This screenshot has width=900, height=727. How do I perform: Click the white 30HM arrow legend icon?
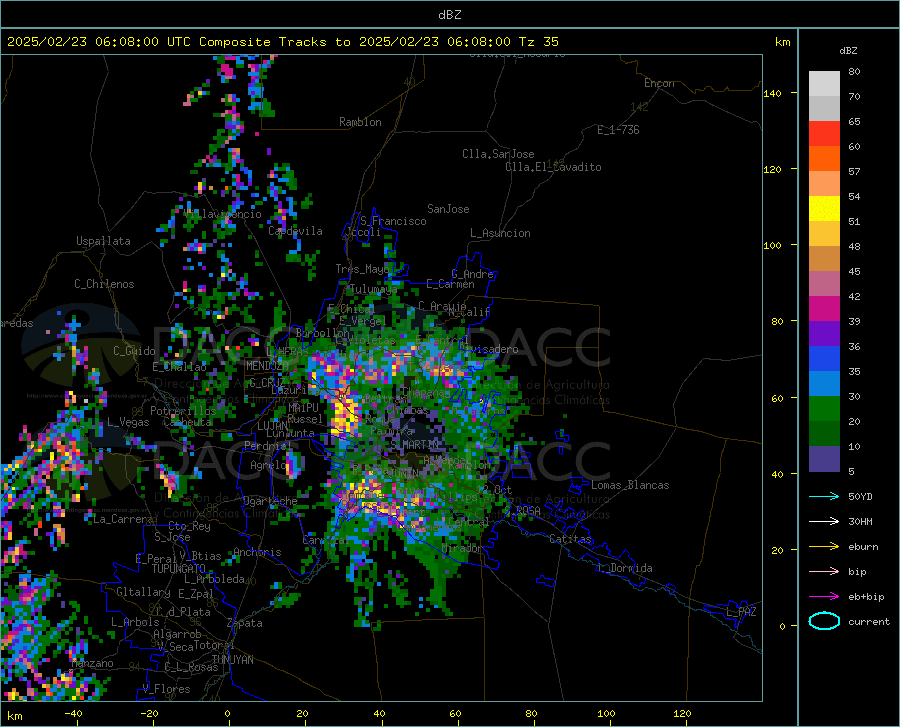824,521
